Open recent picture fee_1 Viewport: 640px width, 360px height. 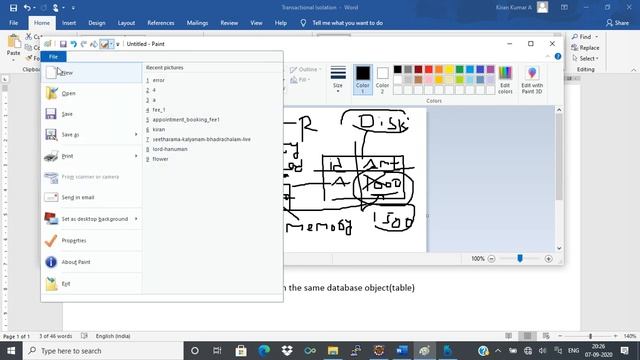159,110
